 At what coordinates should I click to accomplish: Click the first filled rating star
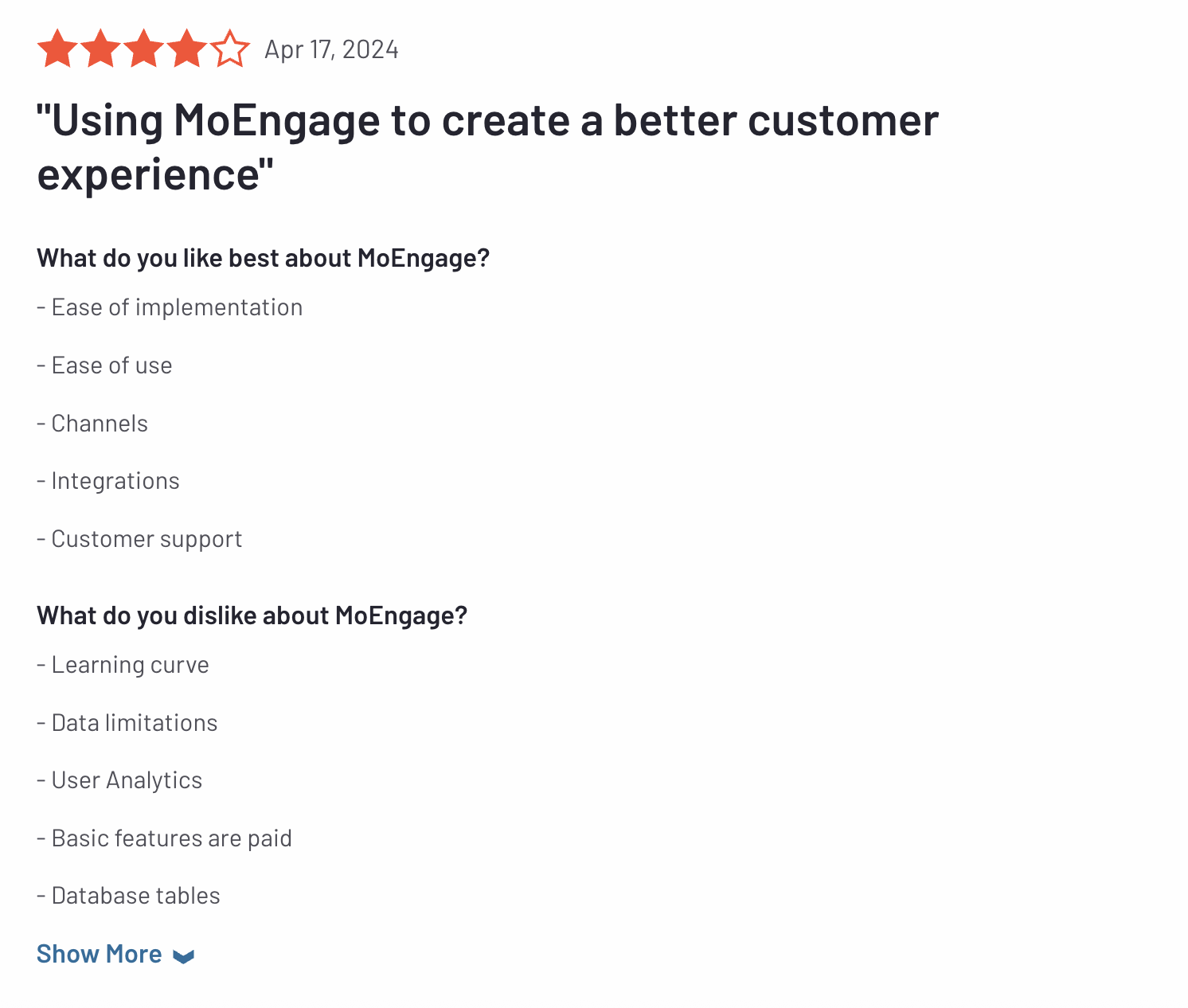[x=57, y=49]
